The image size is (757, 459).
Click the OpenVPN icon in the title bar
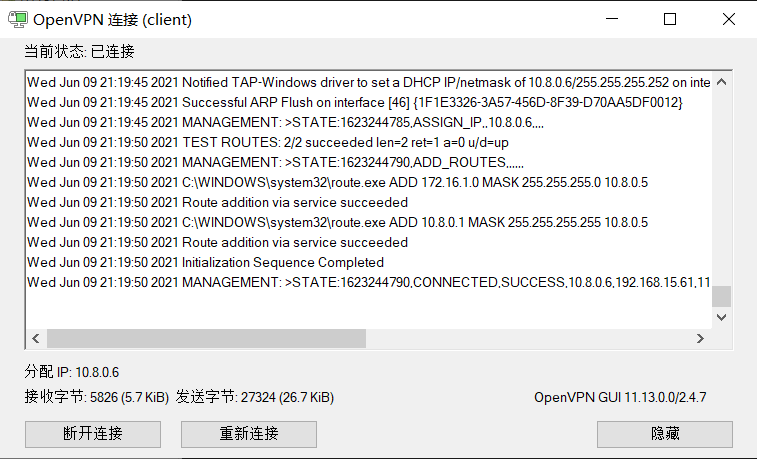(16, 19)
